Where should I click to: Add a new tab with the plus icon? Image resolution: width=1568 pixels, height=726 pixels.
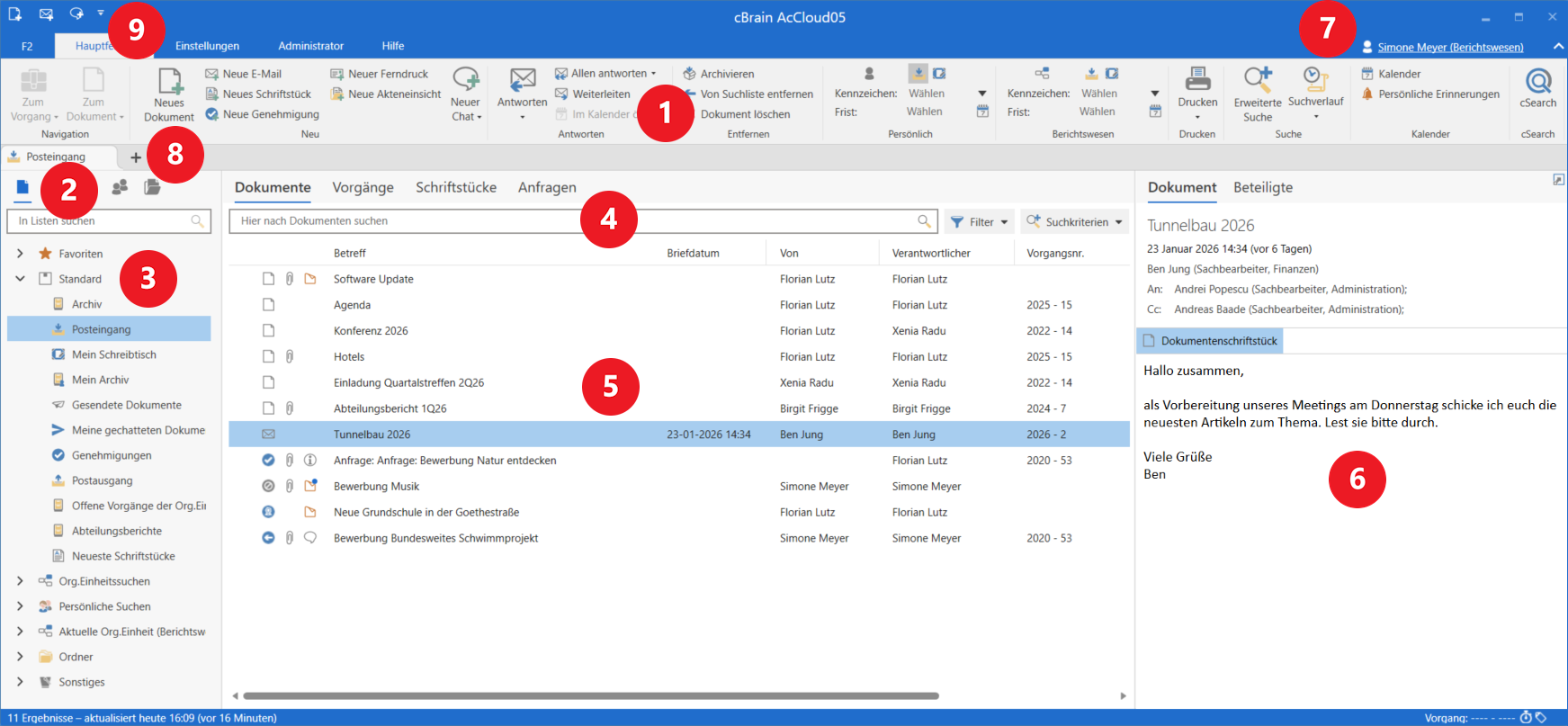click(x=136, y=157)
